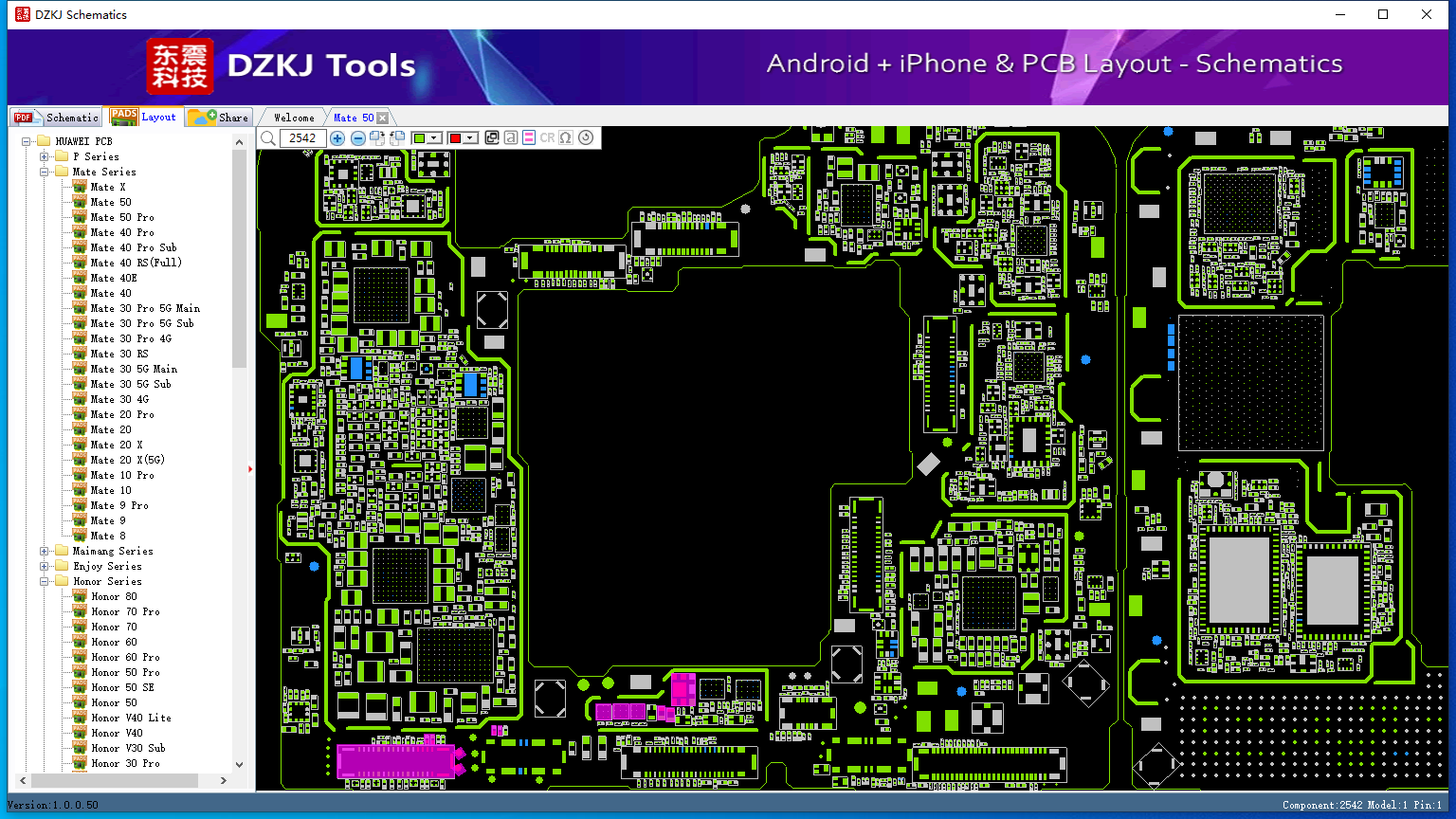Toggle the pink lines highlight icon

click(x=529, y=137)
